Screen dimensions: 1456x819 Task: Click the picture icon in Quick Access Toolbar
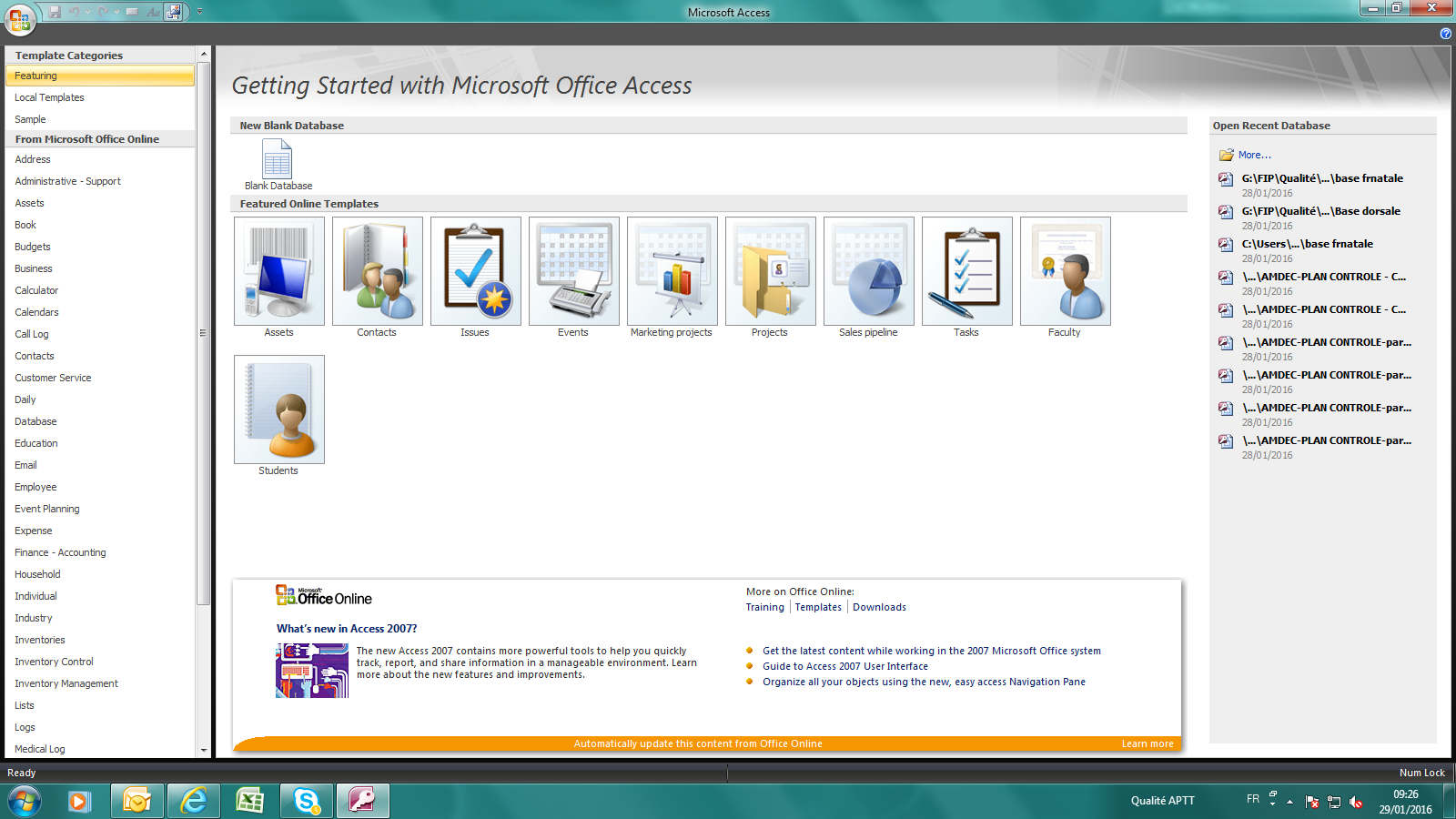[x=174, y=12]
